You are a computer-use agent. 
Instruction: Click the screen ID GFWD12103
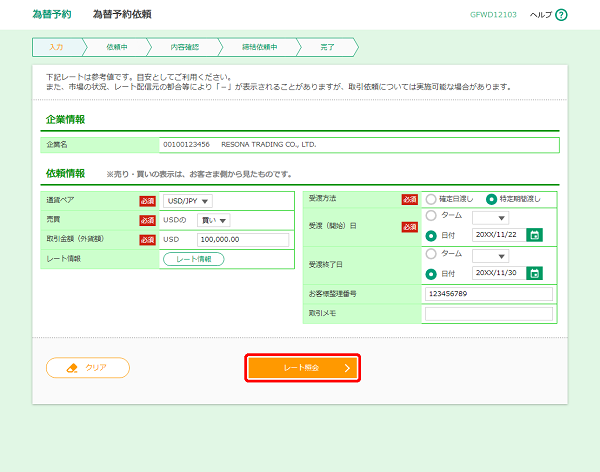click(493, 15)
